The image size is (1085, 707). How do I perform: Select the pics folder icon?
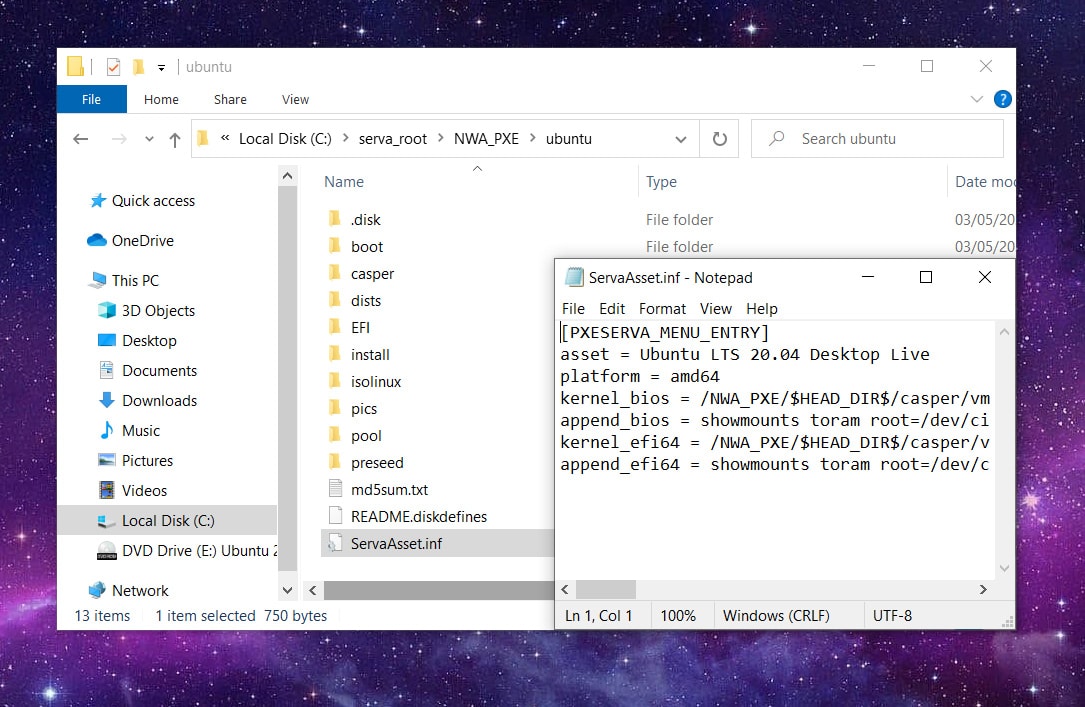point(335,408)
